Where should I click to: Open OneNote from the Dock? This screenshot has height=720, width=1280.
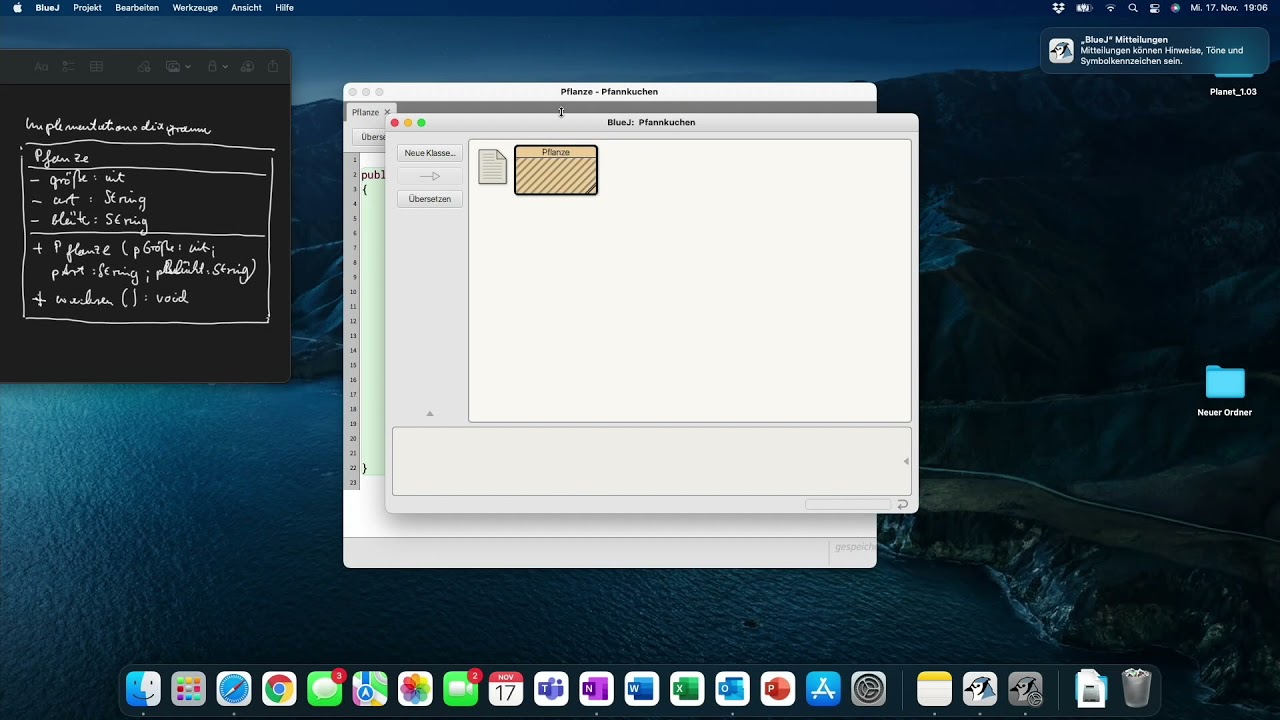click(596, 688)
